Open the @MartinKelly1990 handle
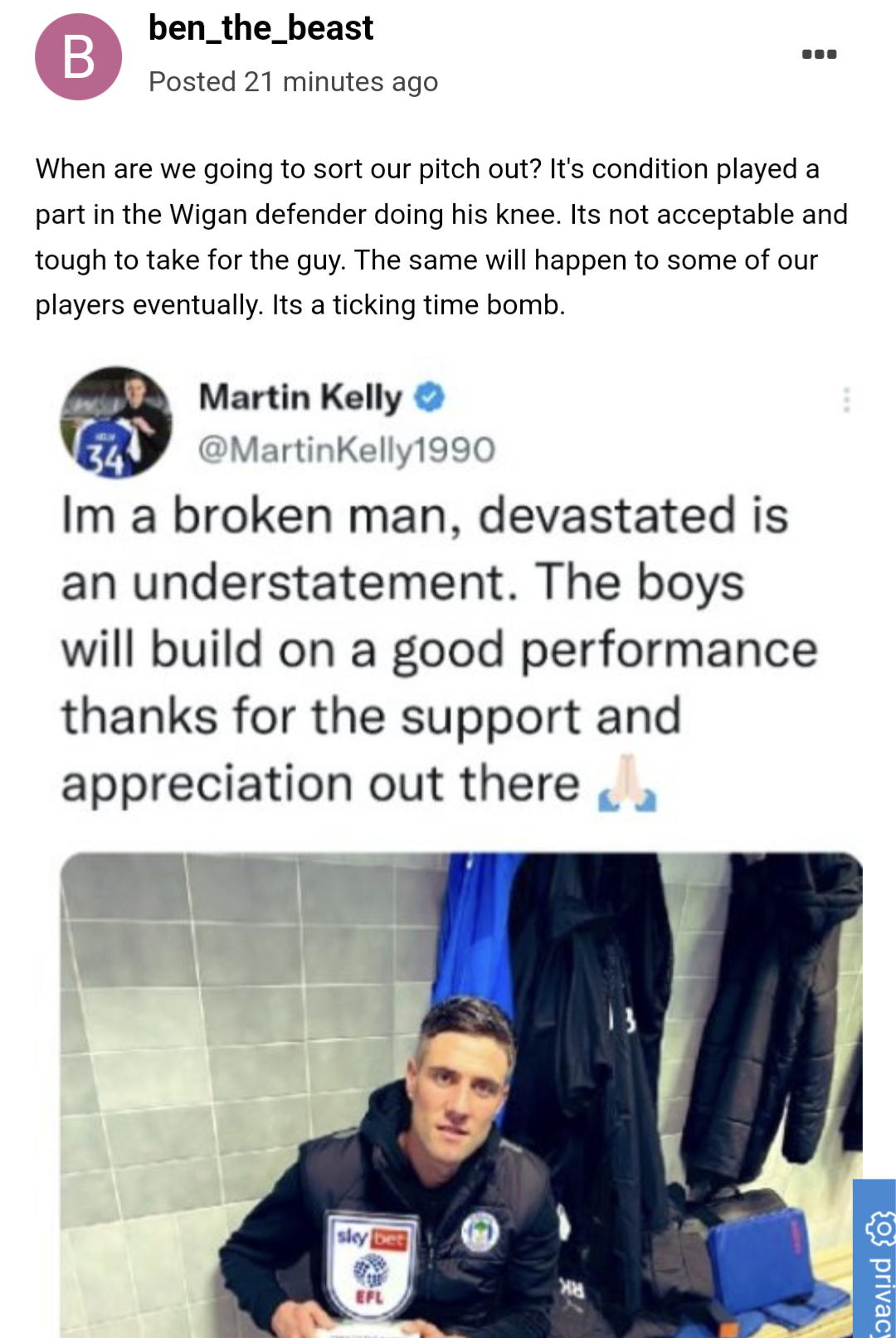 pos(346,450)
